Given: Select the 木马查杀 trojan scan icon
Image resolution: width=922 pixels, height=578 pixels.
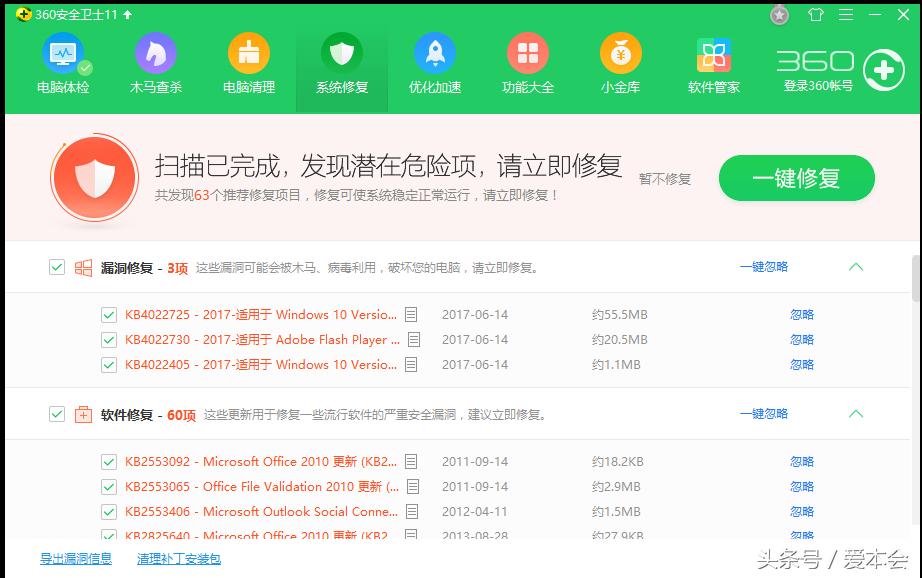Looking at the screenshot, I should coord(156,63).
